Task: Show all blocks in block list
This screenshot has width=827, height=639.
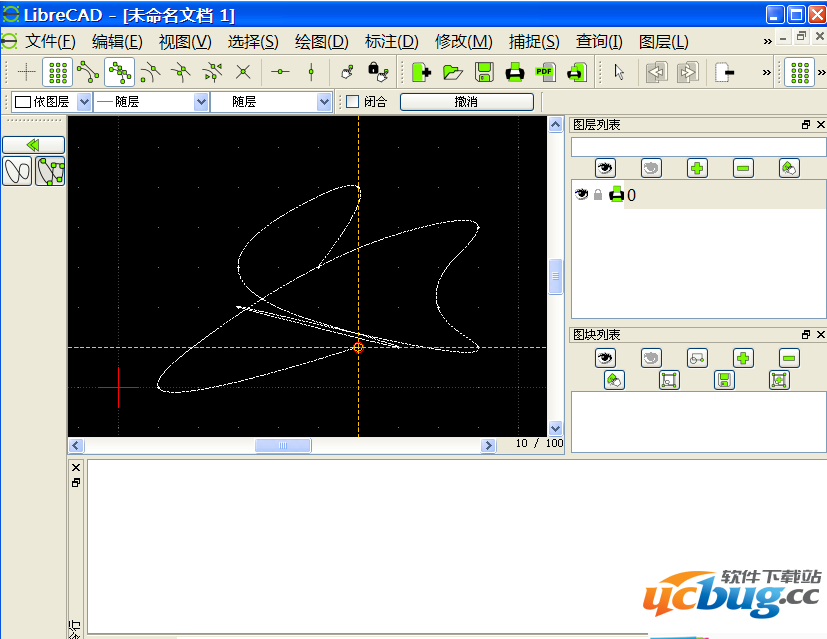Action: pyautogui.click(x=605, y=358)
